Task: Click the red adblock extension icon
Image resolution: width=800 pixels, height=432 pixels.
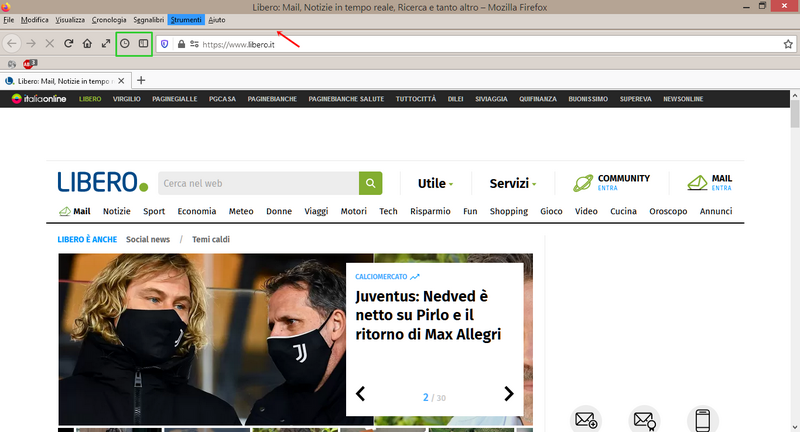Action: pyautogui.click(x=30, y=64)
